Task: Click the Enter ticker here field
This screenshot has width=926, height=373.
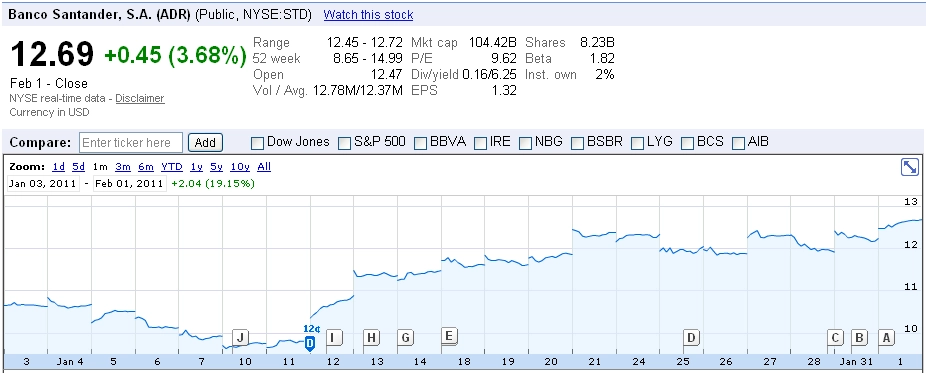Action: point(131,142)
